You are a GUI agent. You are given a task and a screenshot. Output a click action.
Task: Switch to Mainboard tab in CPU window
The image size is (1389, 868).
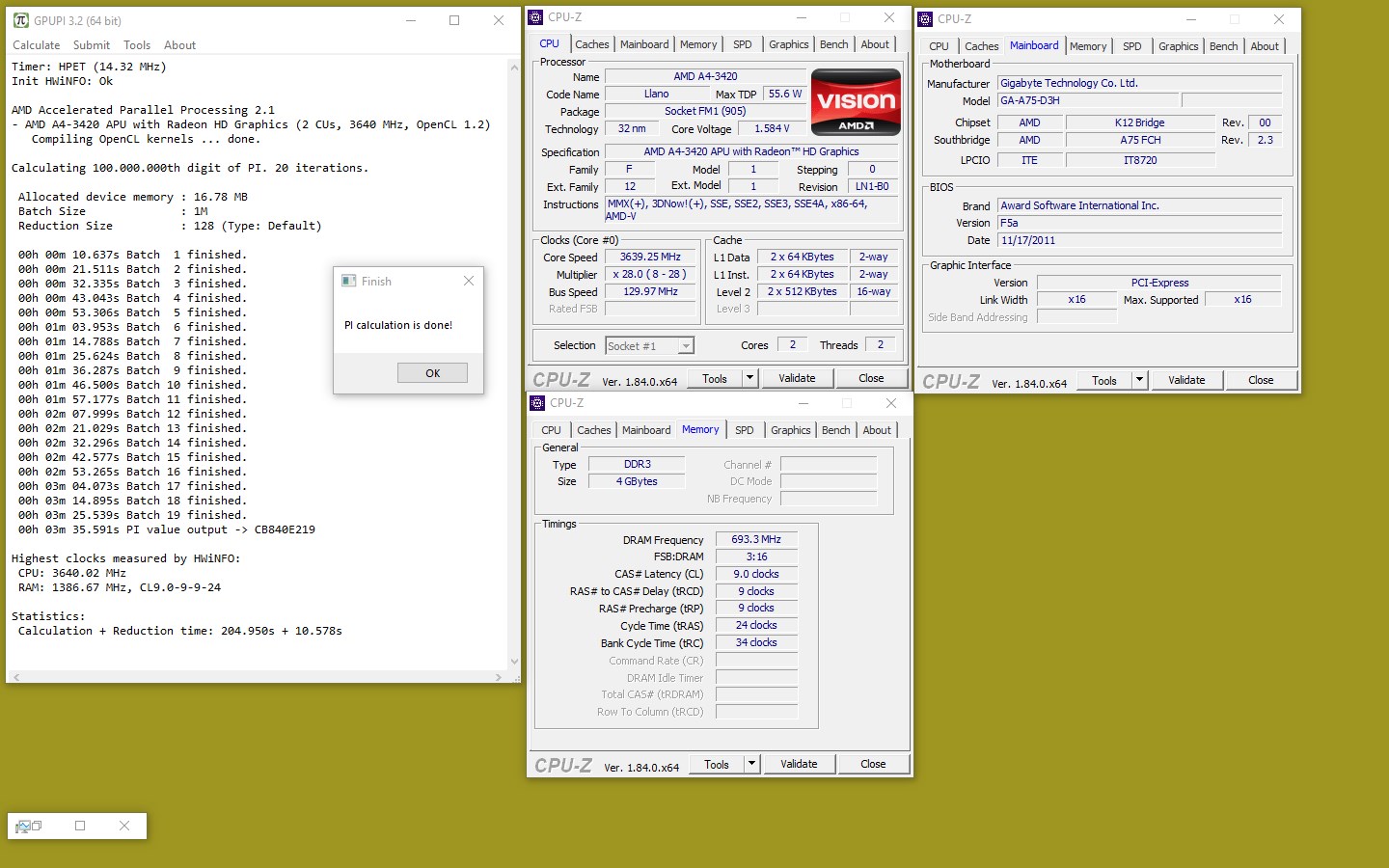pos(644,44)
